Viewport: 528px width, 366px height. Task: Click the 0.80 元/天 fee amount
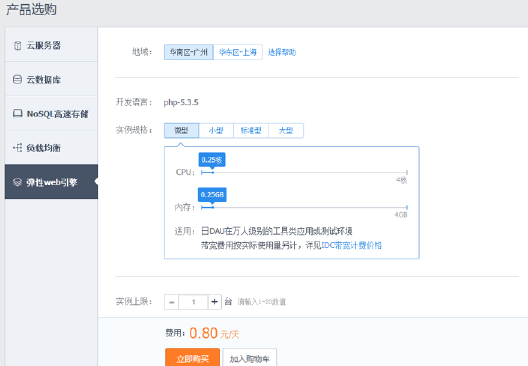click(x=214, y=333)
